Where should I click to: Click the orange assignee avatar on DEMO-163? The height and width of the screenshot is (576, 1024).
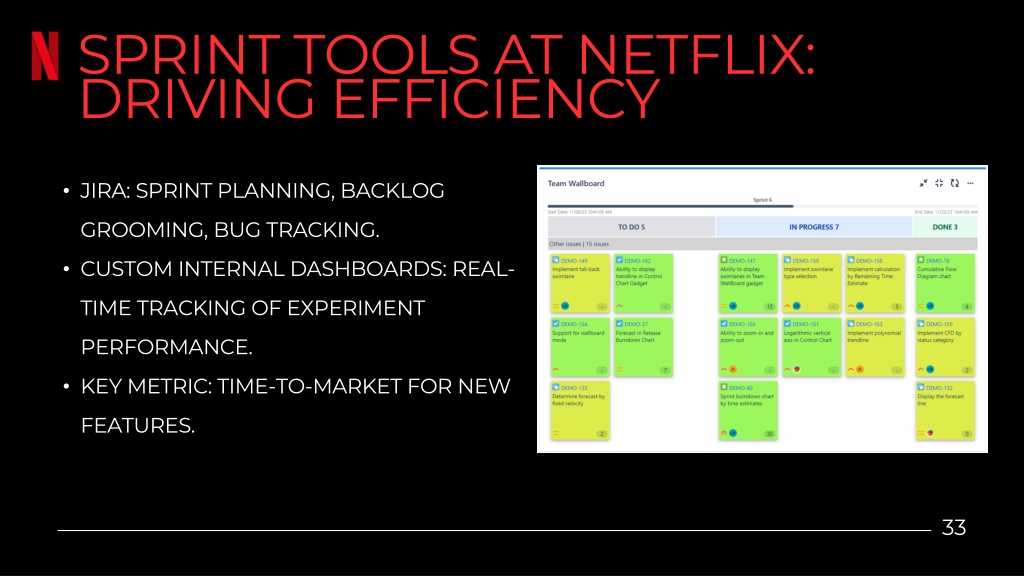[860, 370]
